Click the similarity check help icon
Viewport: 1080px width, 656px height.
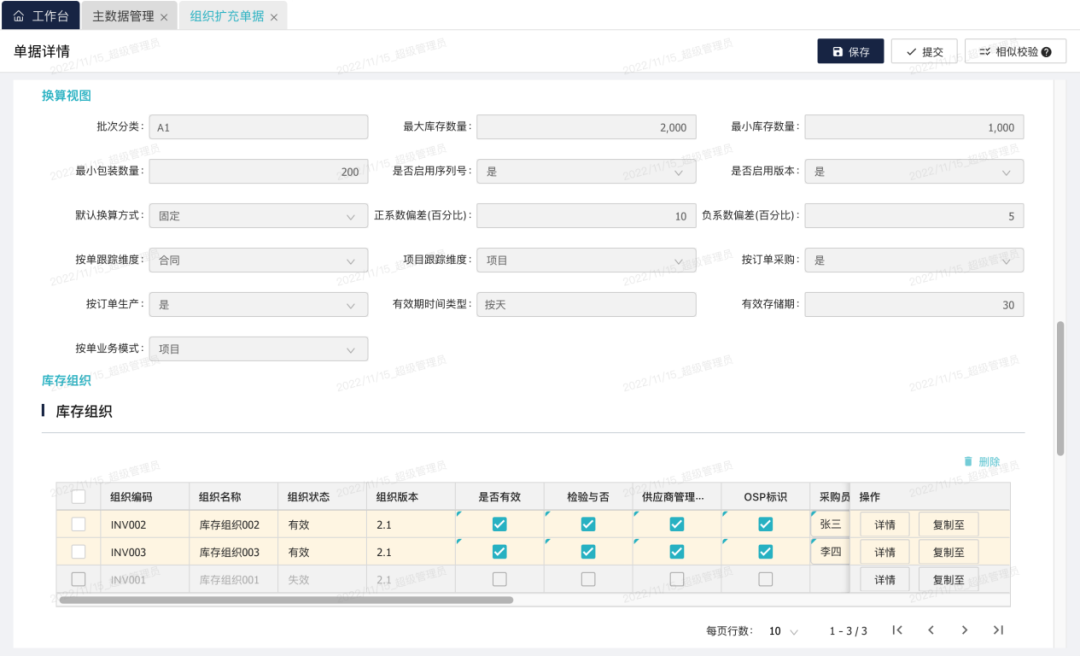pyautogui.click(x=1046, y=52)
